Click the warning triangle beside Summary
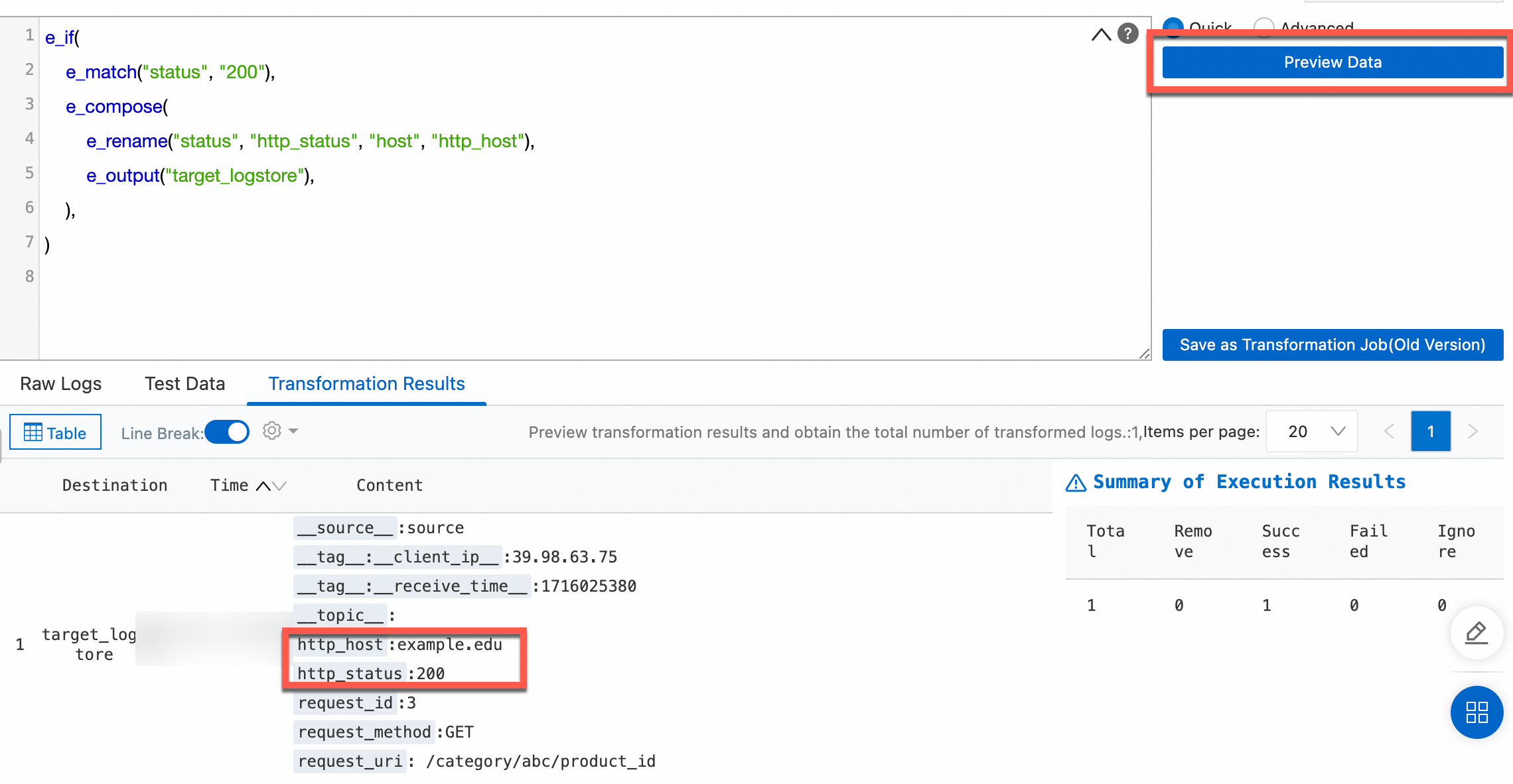The image size is (1513, 784). tap(1076, 483)
